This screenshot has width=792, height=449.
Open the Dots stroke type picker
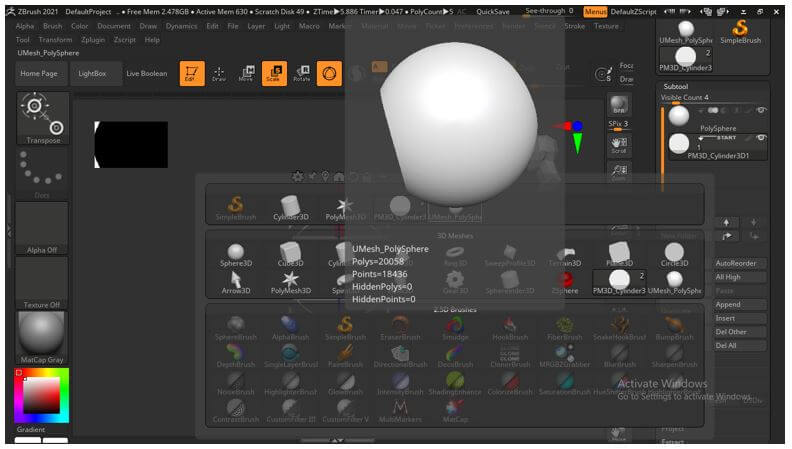point(42,173)
